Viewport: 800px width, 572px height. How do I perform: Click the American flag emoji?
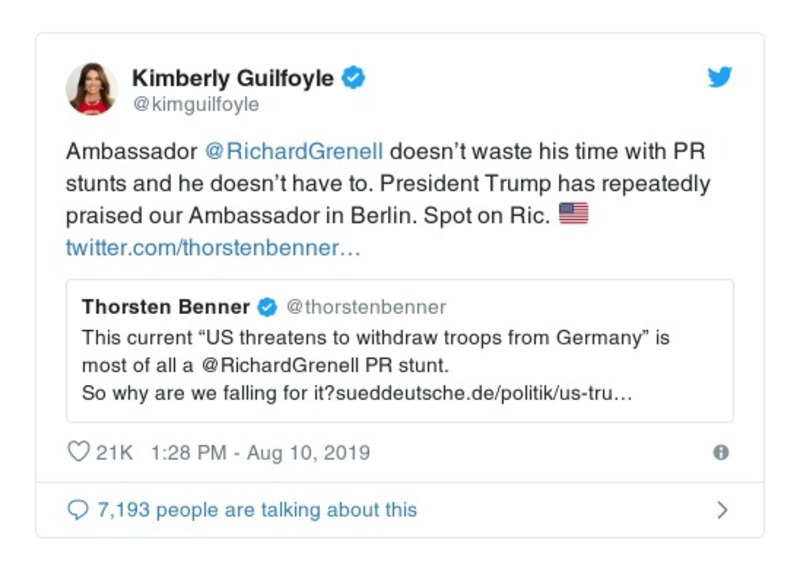pos(573,214)
